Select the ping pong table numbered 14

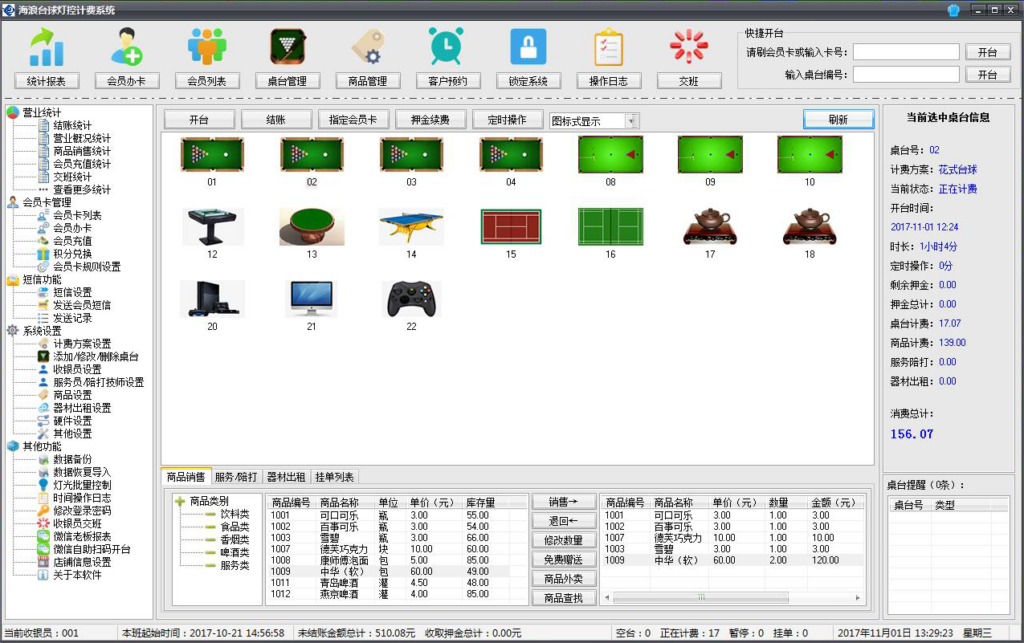(x=410, y=228)
